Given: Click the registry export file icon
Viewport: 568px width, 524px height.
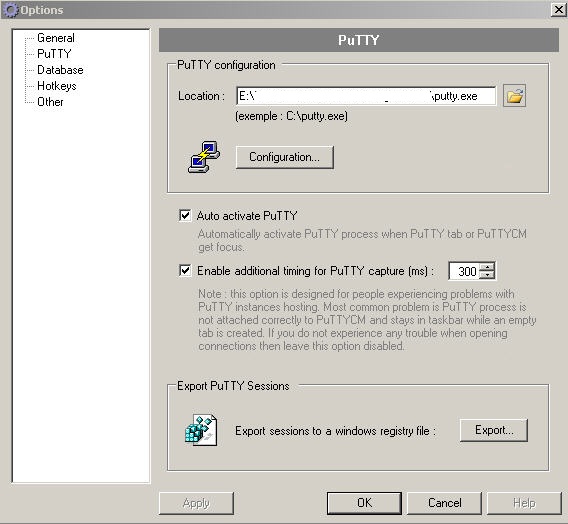Looking at the screenshot, I should pos(201,430).
